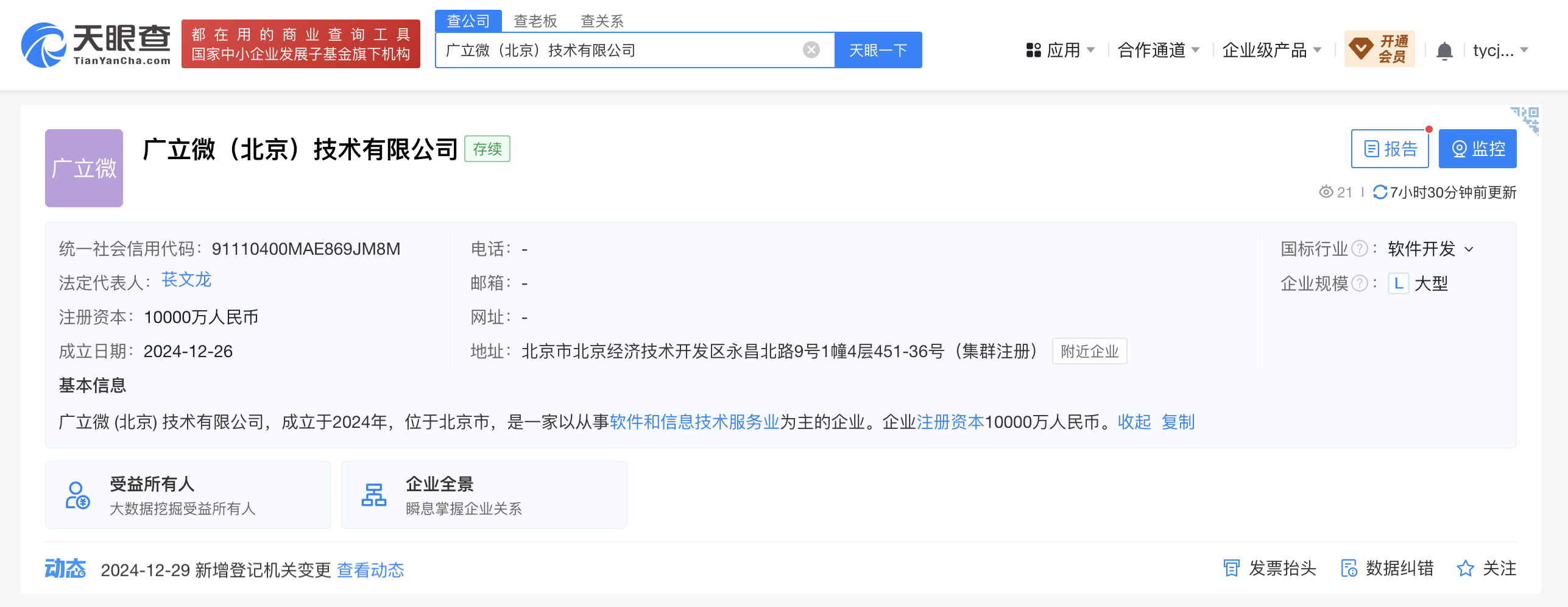This screenshot has height=607, width=1568.
Task: Collapse description with 收起 link
Action: point(1134,422)
